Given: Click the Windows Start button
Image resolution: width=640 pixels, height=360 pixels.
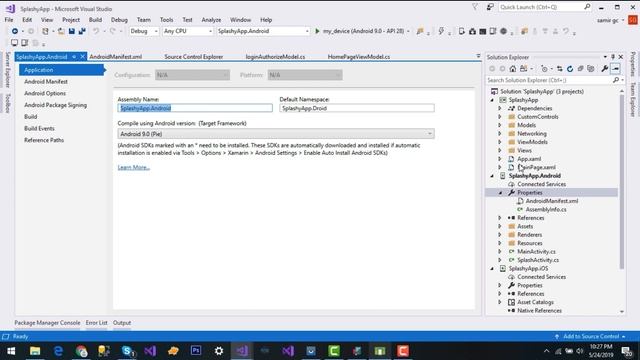Looking at the screenshot, I should point(11,351).
